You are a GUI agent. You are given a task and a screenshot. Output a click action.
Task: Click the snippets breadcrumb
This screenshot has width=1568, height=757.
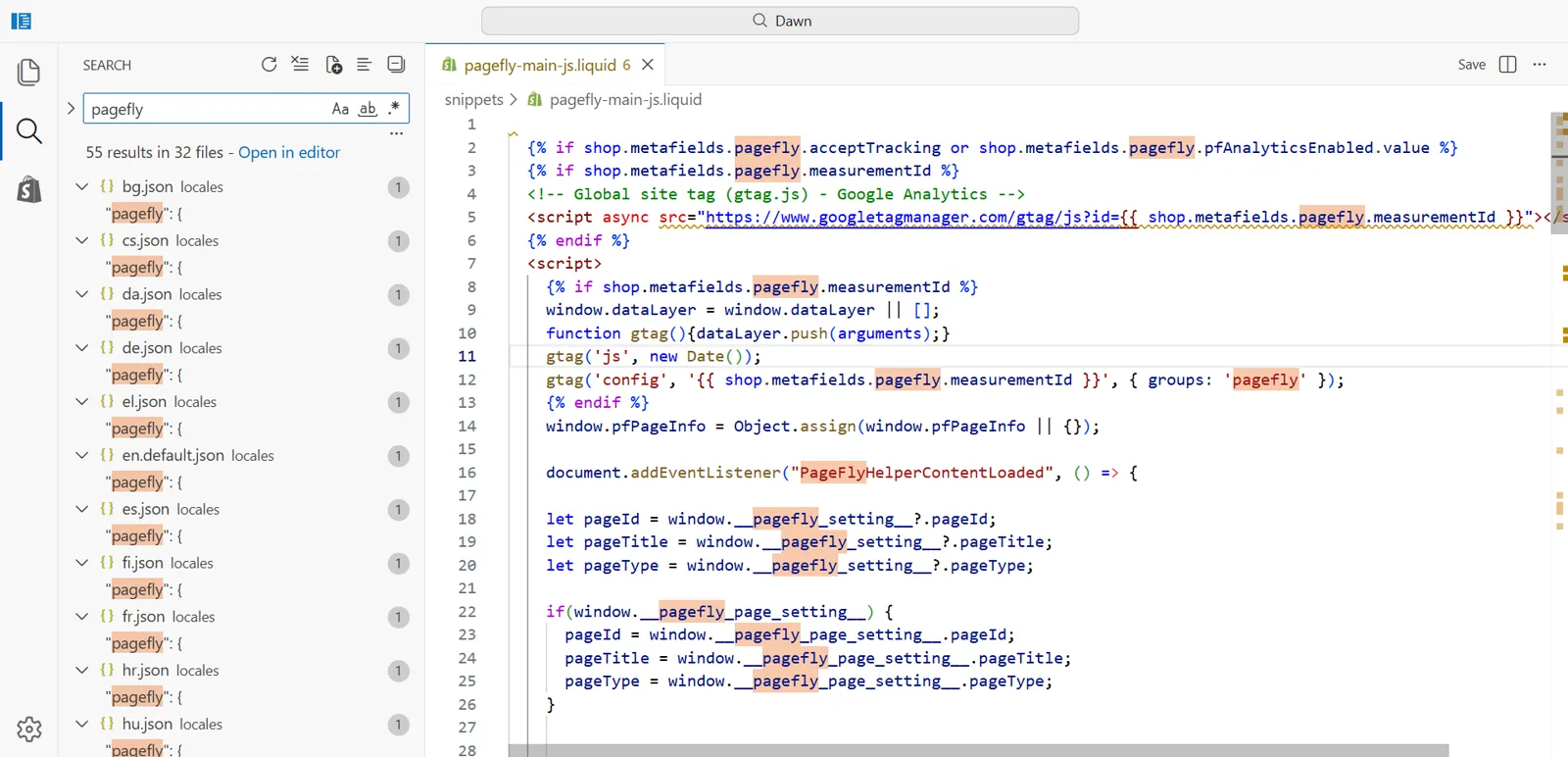click(x=473, y=99)
